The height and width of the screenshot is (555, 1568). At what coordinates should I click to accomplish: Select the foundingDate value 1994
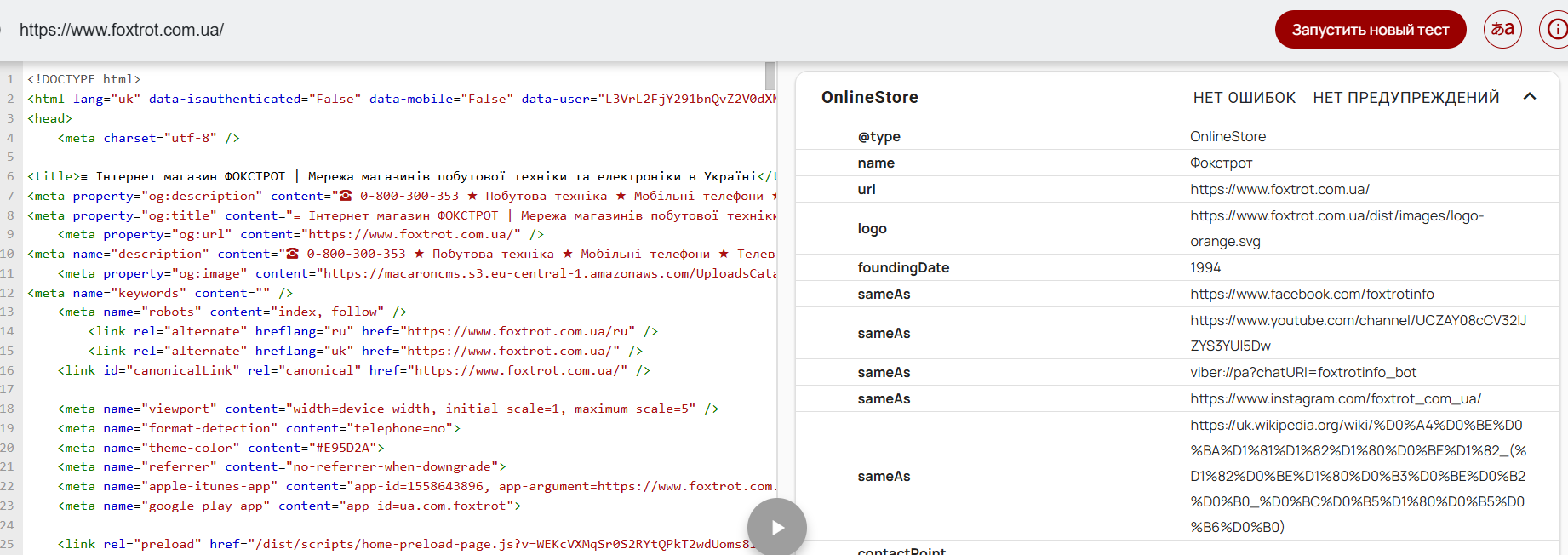tap(1205, 267)
